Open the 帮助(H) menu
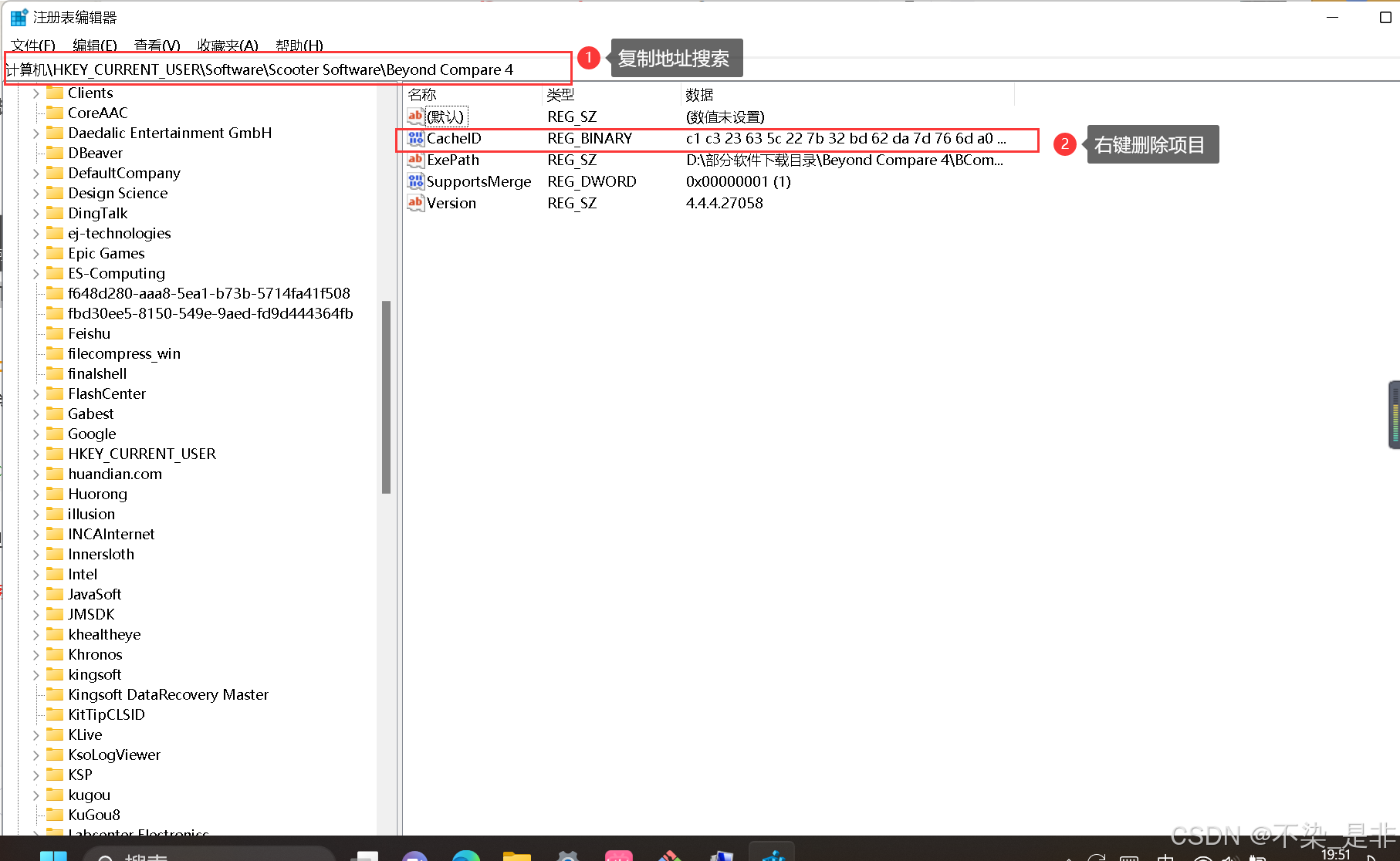 coord(299,46)
